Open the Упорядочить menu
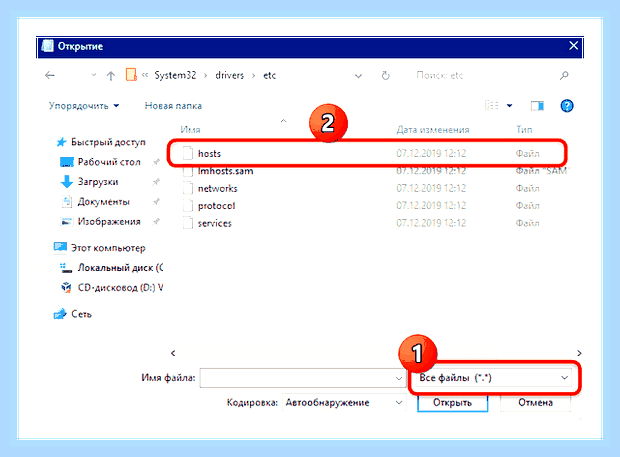The width and height of the screenshot is (620, 457). coord(84,106)
